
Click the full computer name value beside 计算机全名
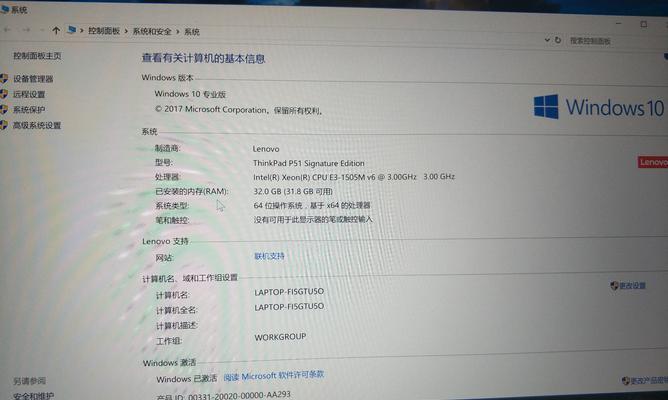(x=289, y=307)
